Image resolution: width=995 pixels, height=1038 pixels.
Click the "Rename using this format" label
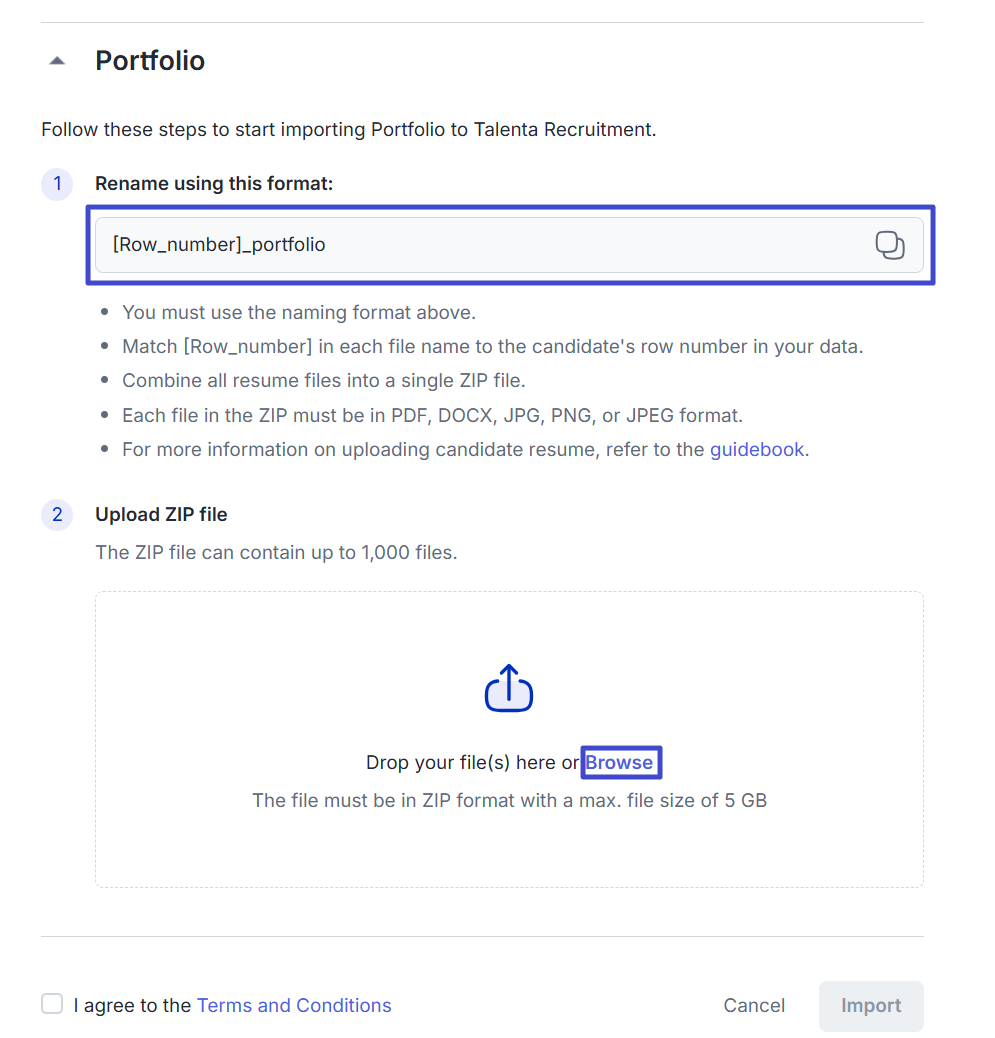pos(214,184)
